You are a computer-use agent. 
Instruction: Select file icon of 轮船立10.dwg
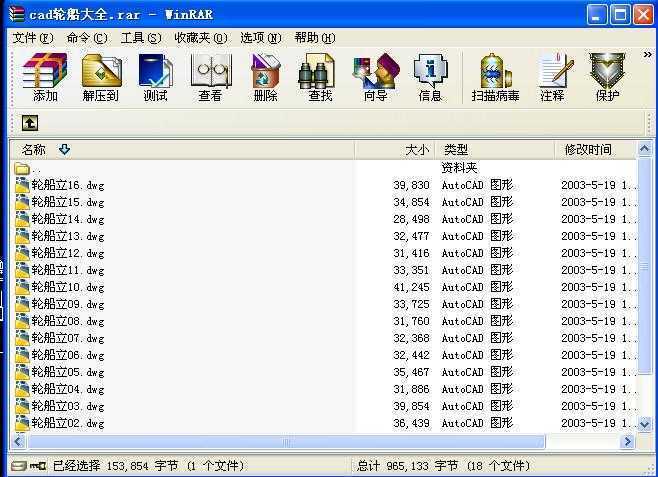pos(22,287)
